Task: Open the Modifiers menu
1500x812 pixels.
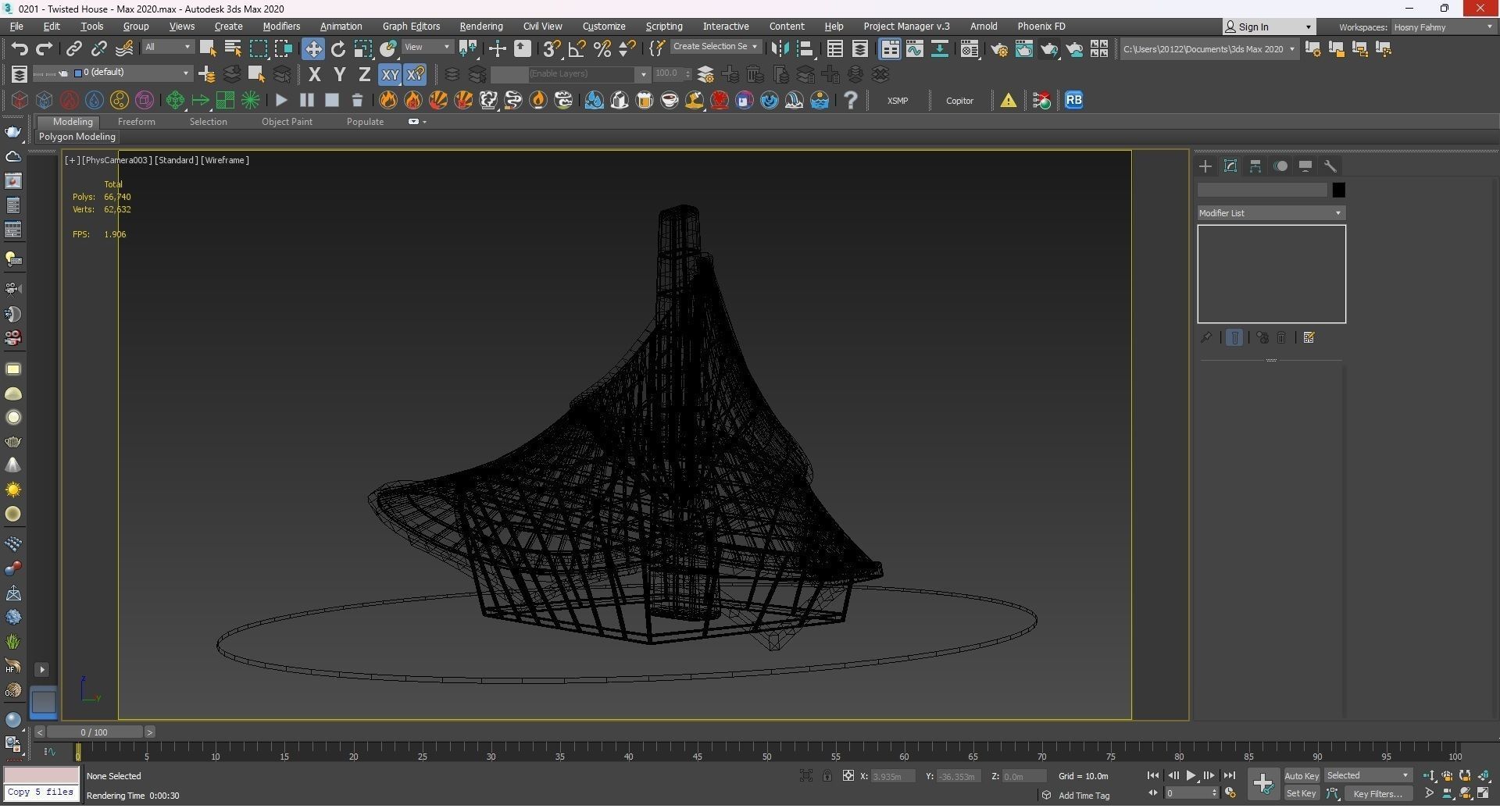Action: pyautogui.click(x=281, y=26)
